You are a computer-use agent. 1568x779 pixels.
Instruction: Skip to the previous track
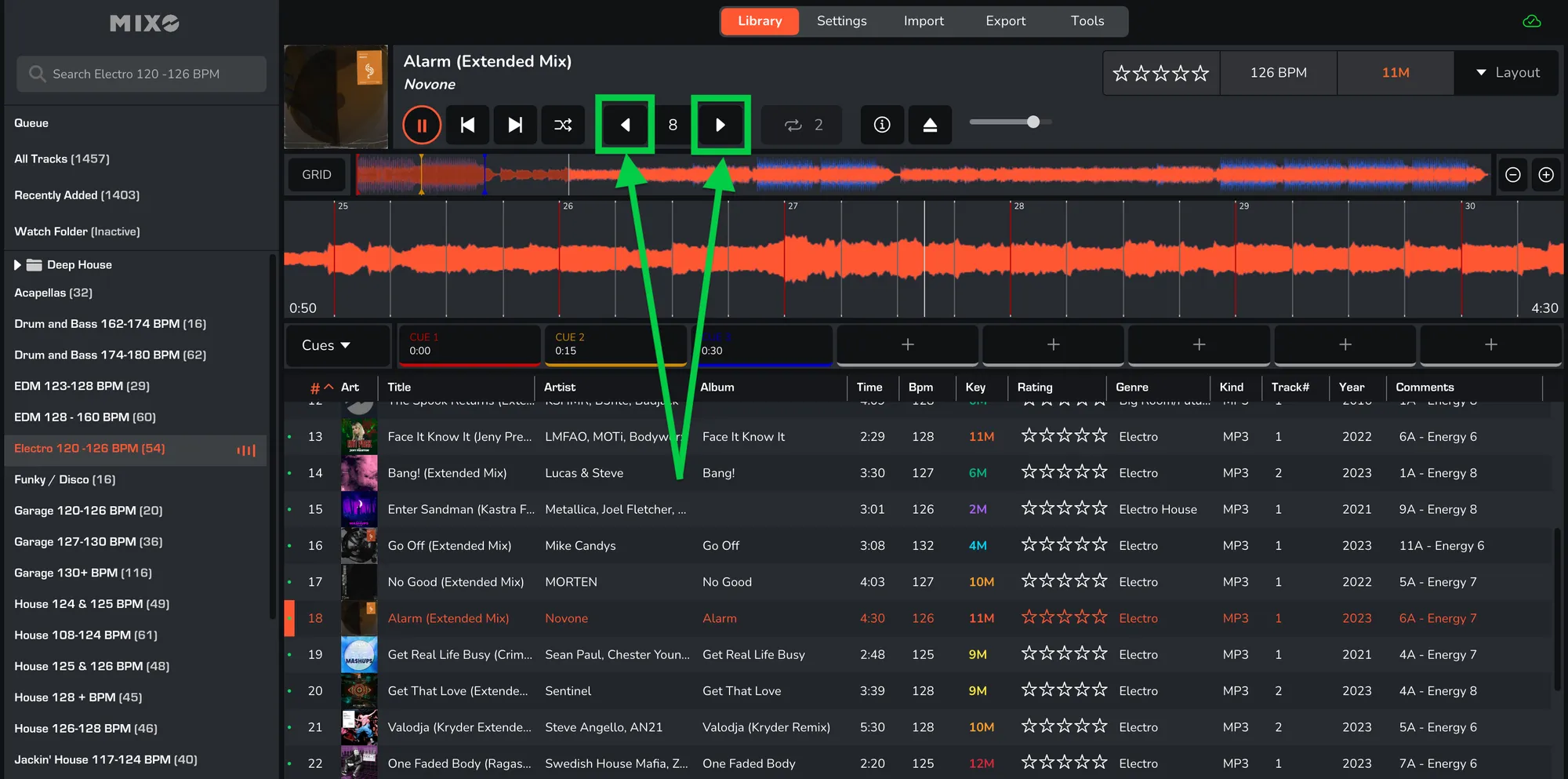point(468,125)
